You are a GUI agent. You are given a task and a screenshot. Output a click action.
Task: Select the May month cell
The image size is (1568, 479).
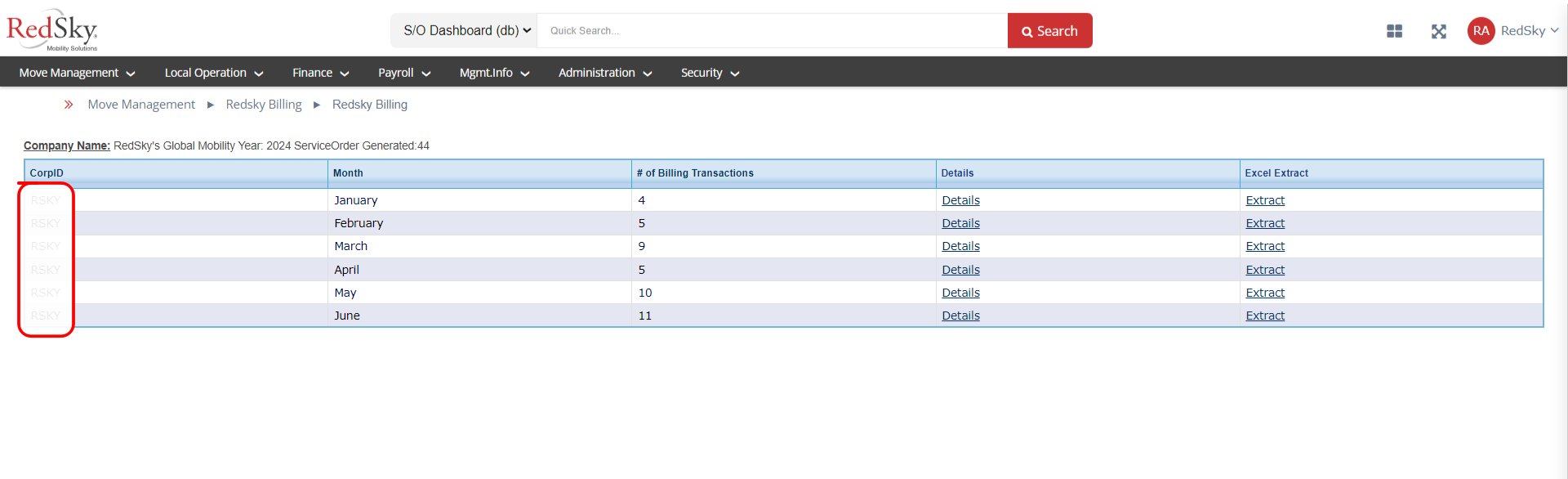[479, 293]
